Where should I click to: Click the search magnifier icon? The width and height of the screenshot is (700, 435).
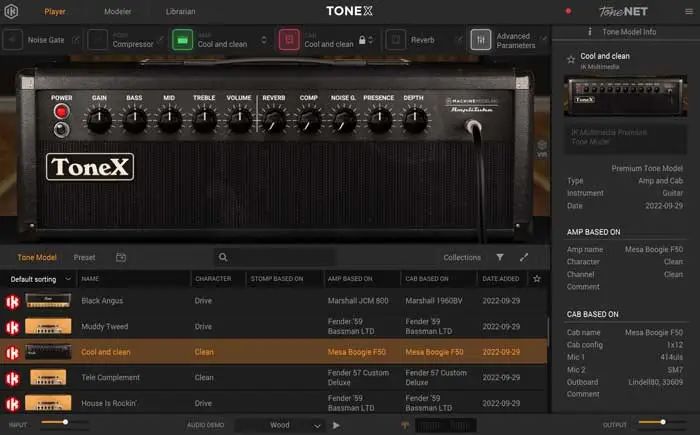(x=223, y=257)
